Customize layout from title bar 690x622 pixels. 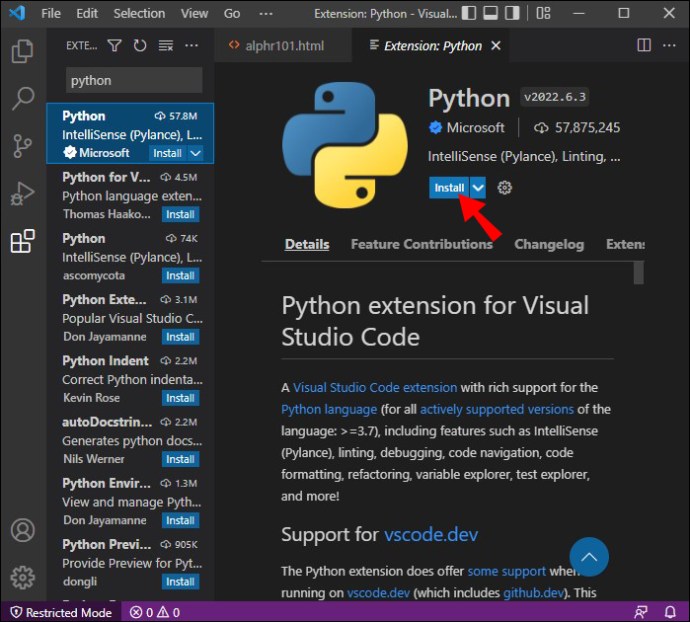(x=543, y=13)
